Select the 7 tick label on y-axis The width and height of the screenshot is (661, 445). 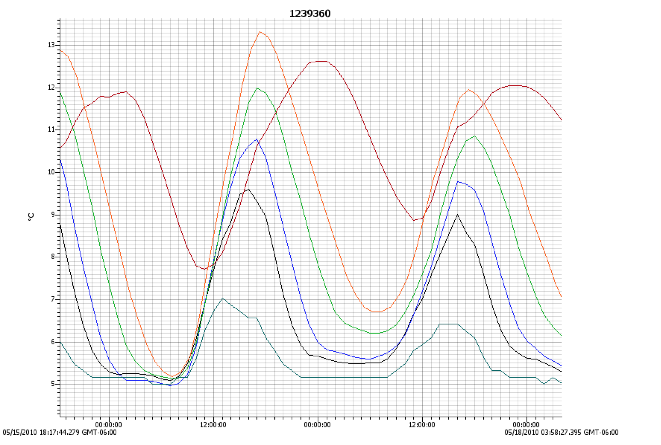[50, 299]
